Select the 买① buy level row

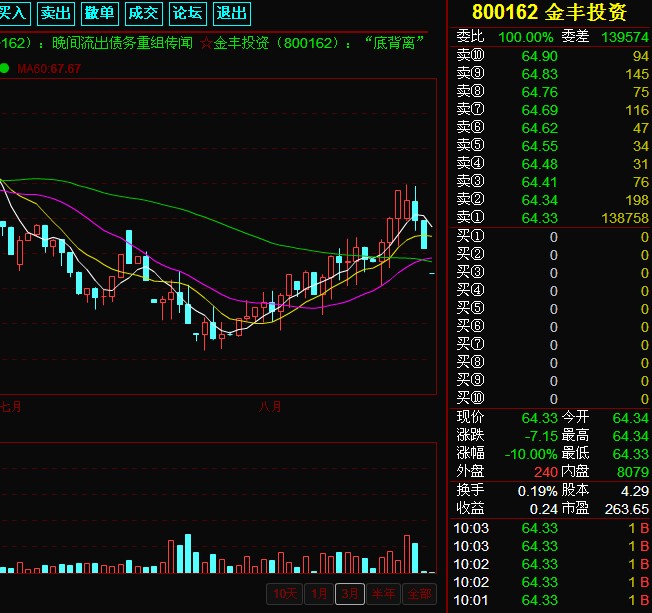tap(552, 237)
